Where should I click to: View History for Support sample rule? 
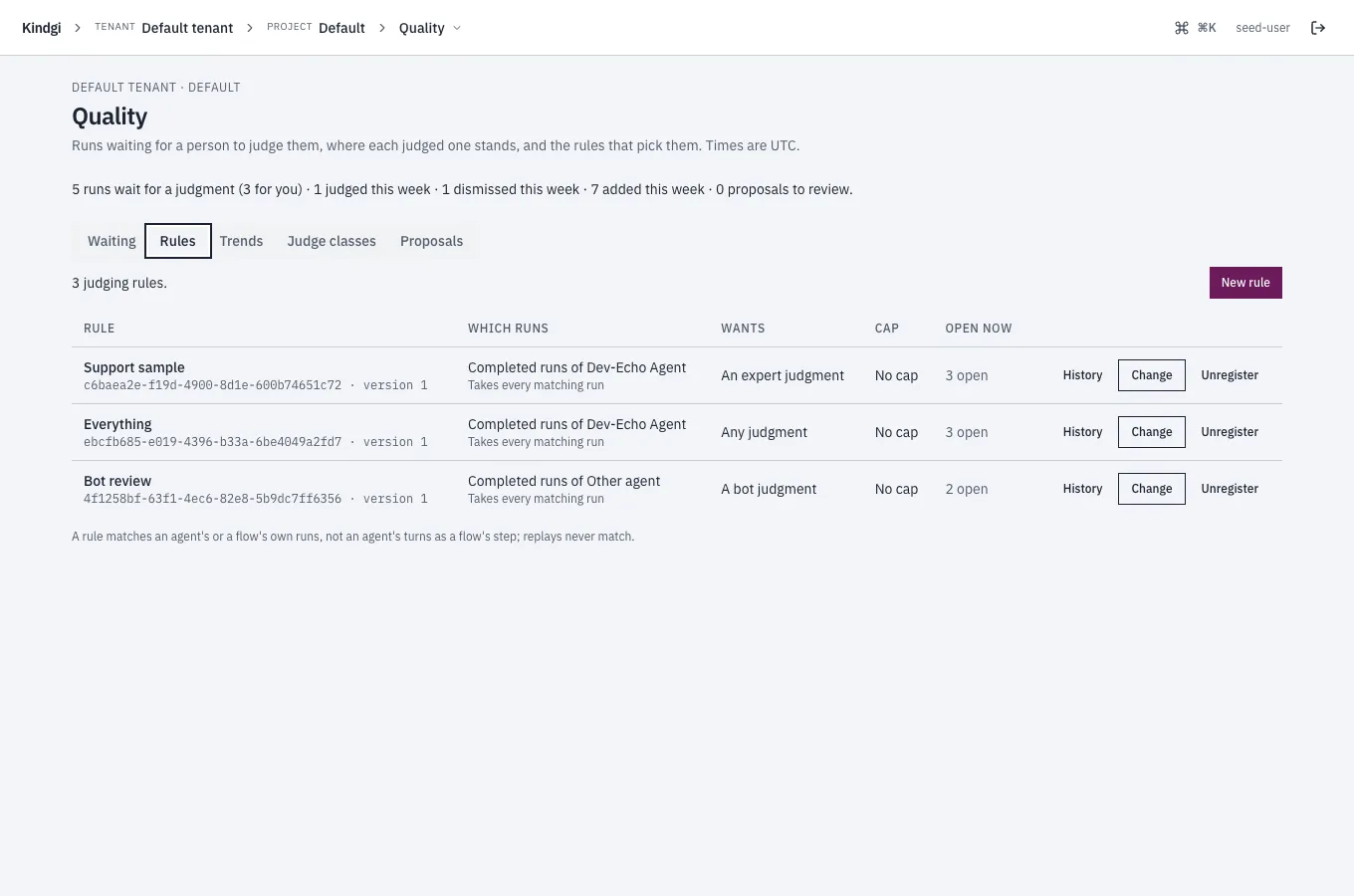[x=1082, y=375]
